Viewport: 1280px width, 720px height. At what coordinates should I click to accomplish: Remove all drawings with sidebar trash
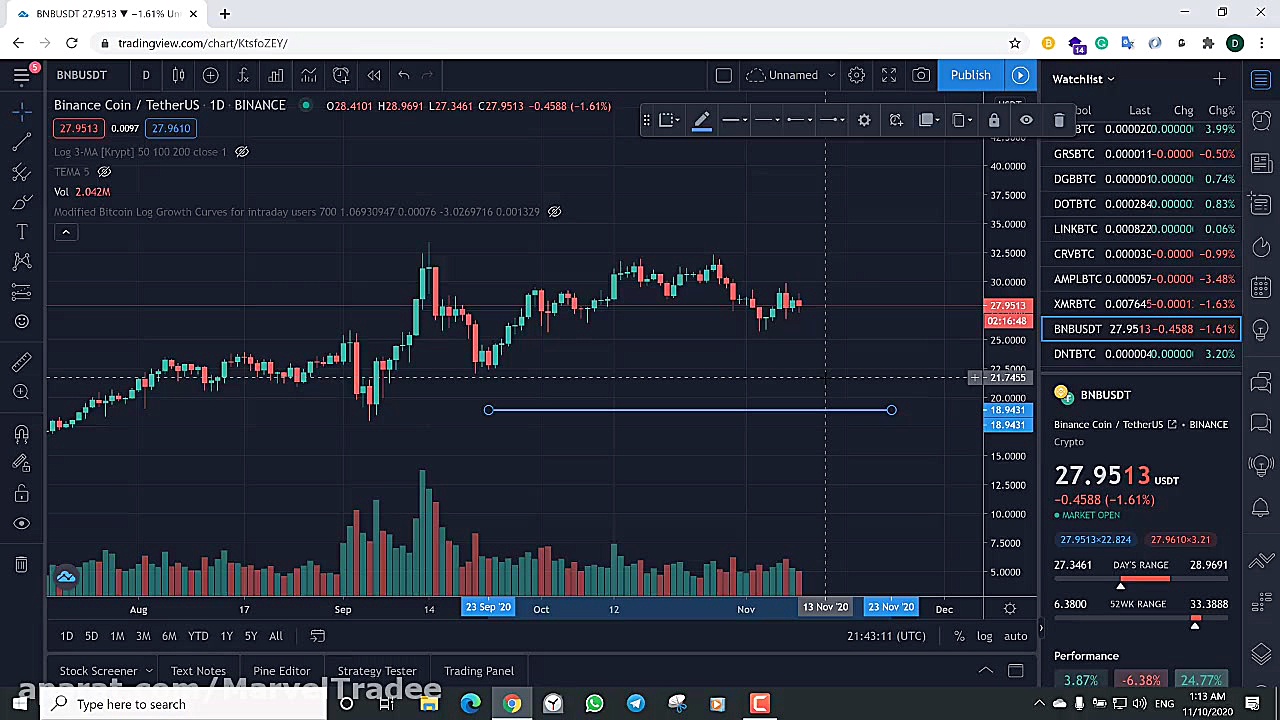pos(21,565)
